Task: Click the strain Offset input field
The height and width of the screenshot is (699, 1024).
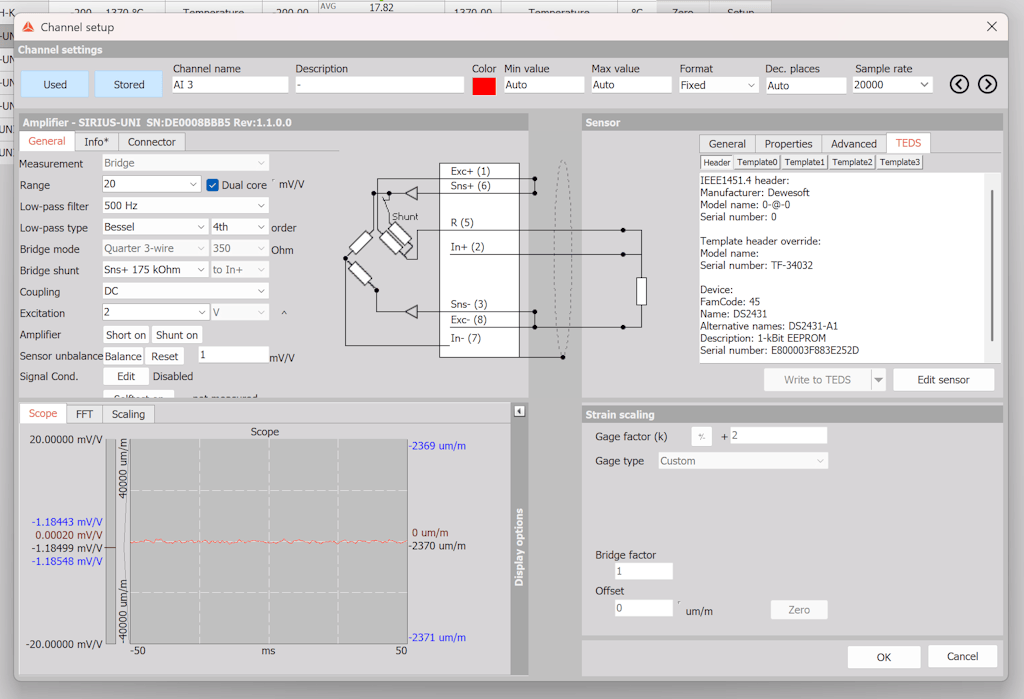Action: [643, 608]
